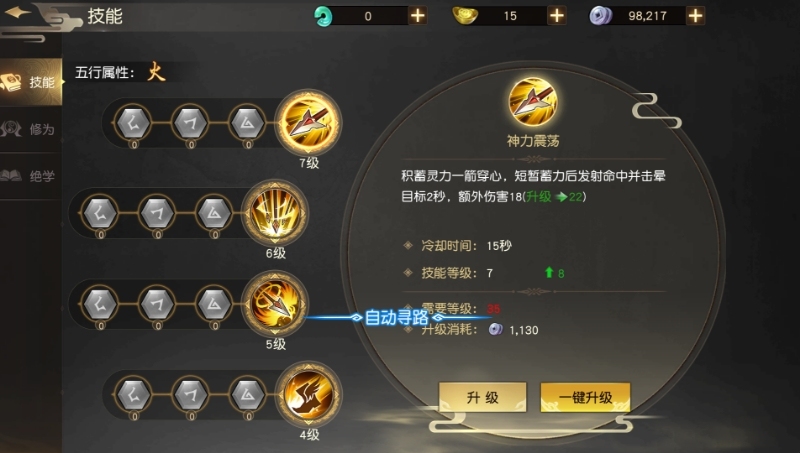
Task: Click the 升级 button
Action: pyautogui.click(x=483, y=397)
